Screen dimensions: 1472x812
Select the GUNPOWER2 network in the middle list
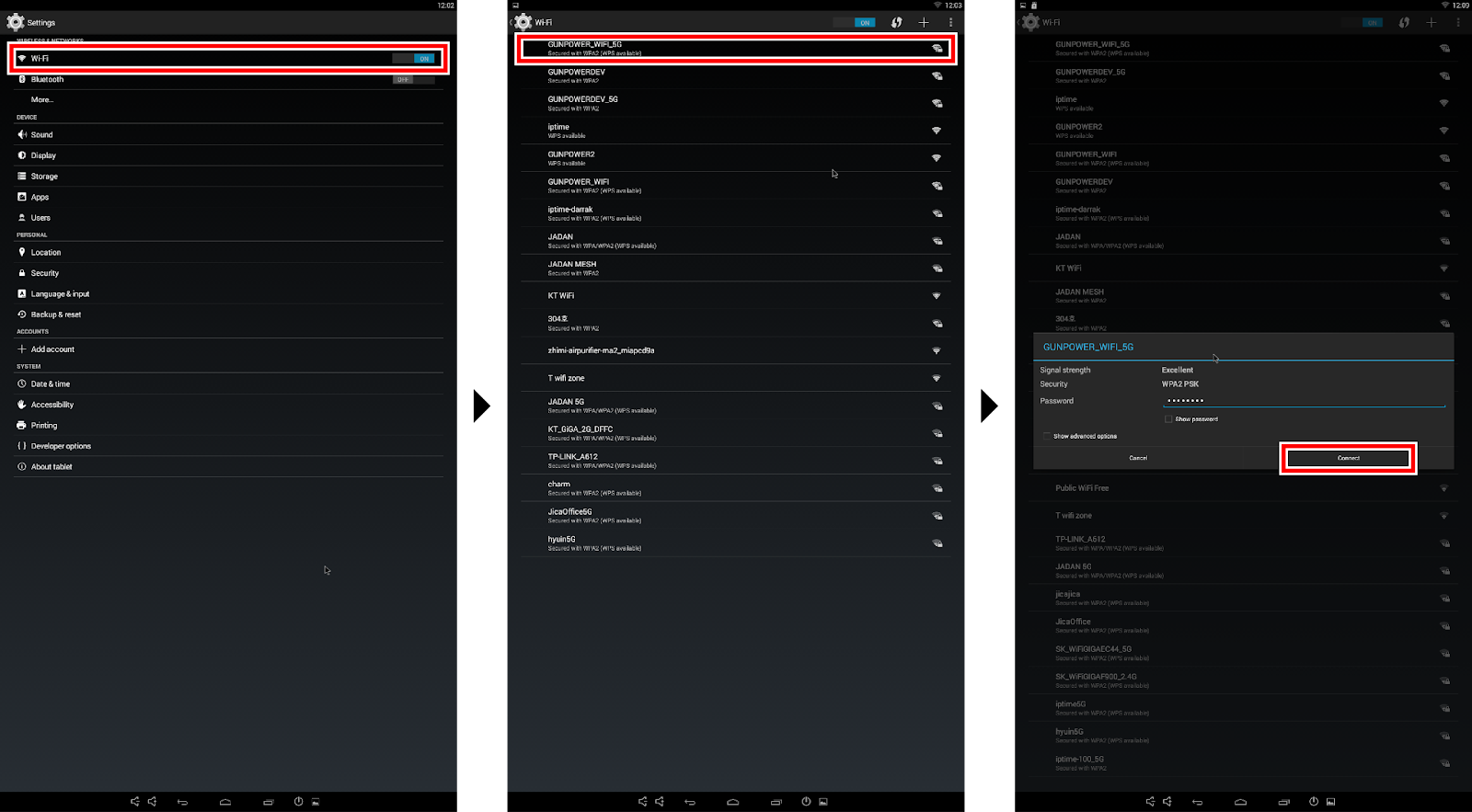(x=736, y=158)
